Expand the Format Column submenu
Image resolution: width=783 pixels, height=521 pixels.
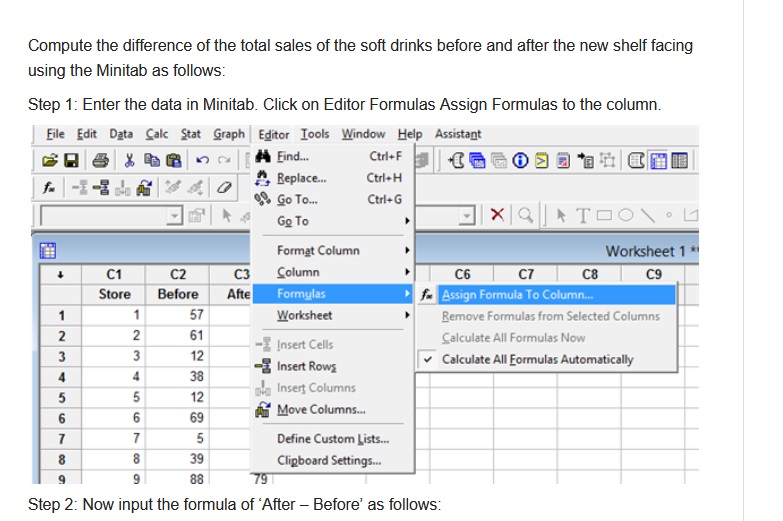(318, 250)
